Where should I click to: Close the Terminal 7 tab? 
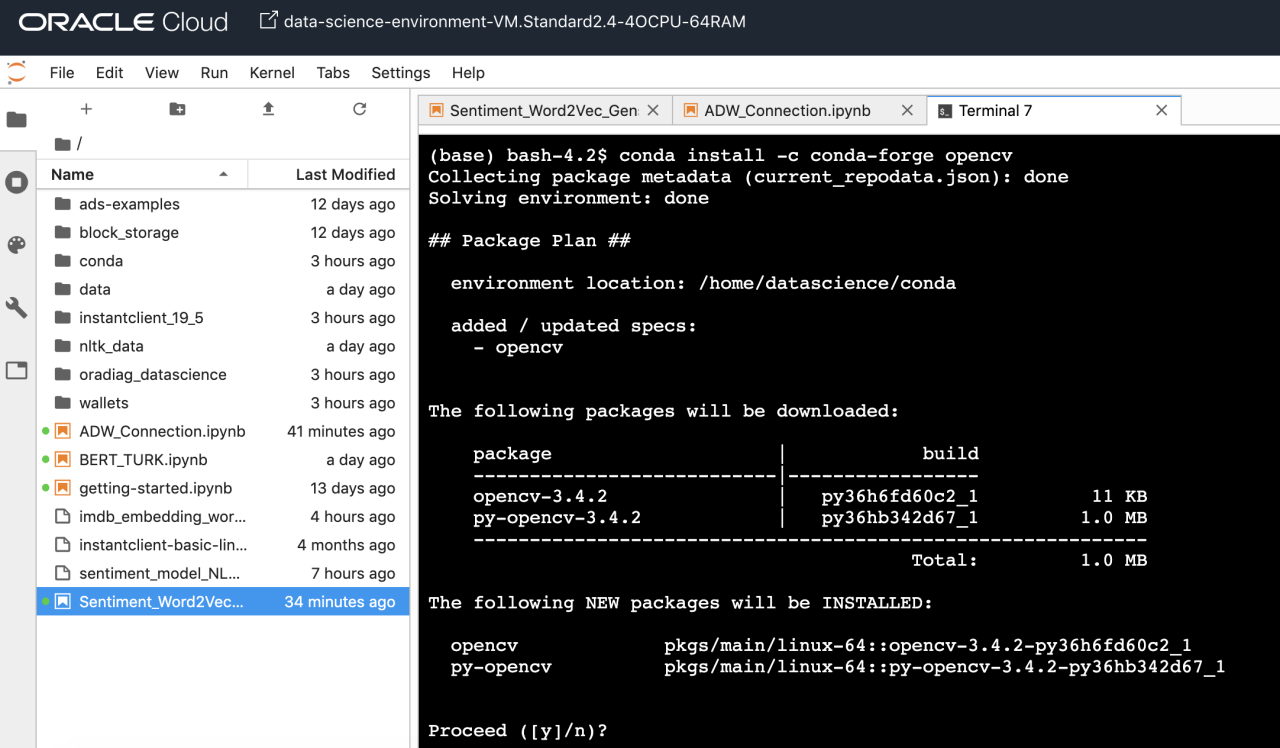tap(1161, 111)
